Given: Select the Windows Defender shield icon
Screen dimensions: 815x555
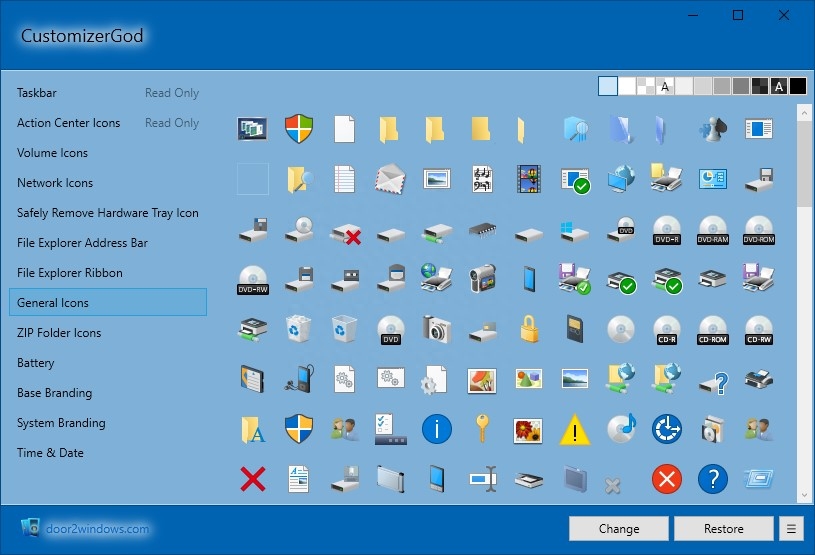Looking at the screenshot, I should [299, 128].
